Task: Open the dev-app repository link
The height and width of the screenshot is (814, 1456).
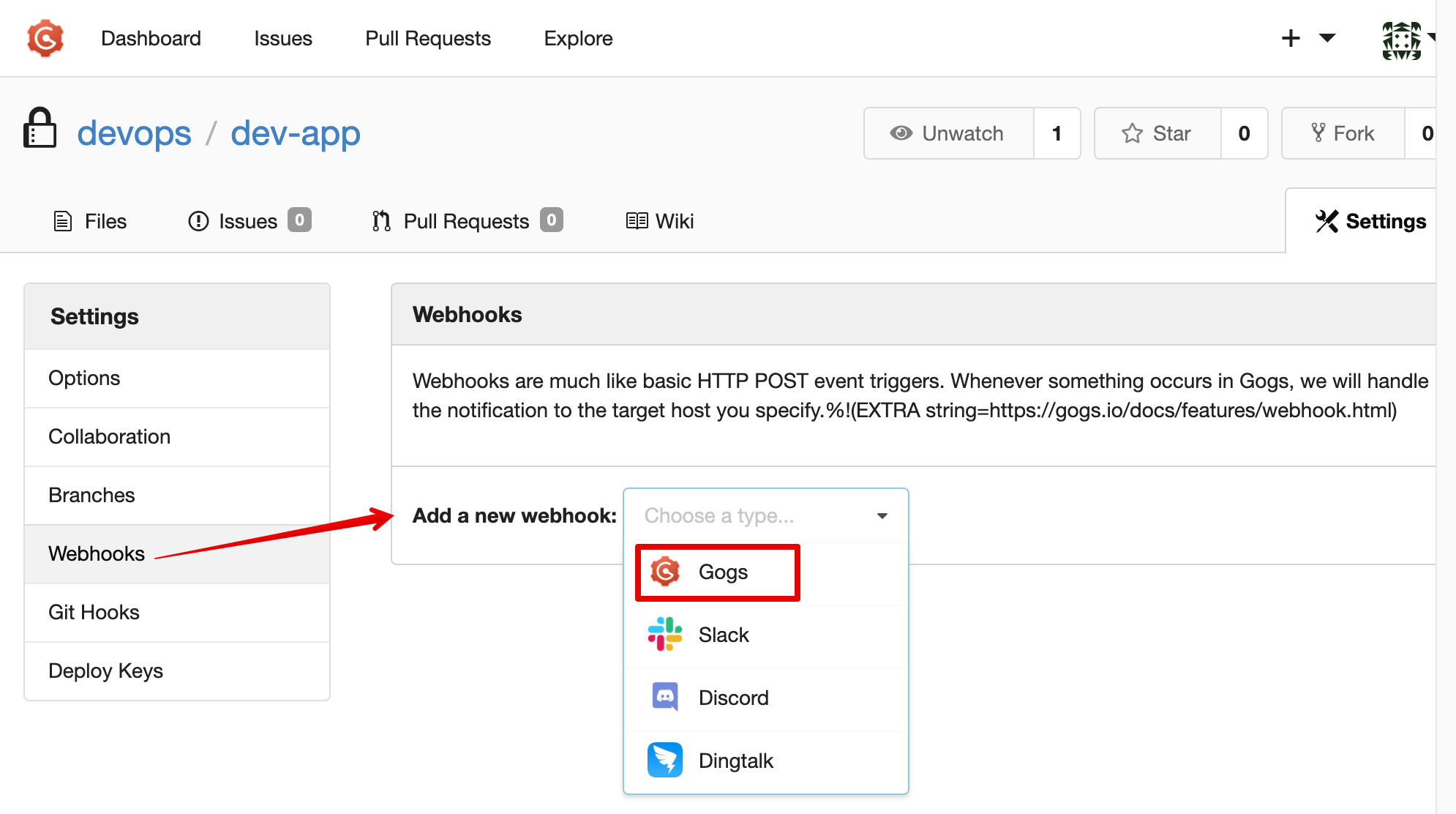Action: point(296,133)
